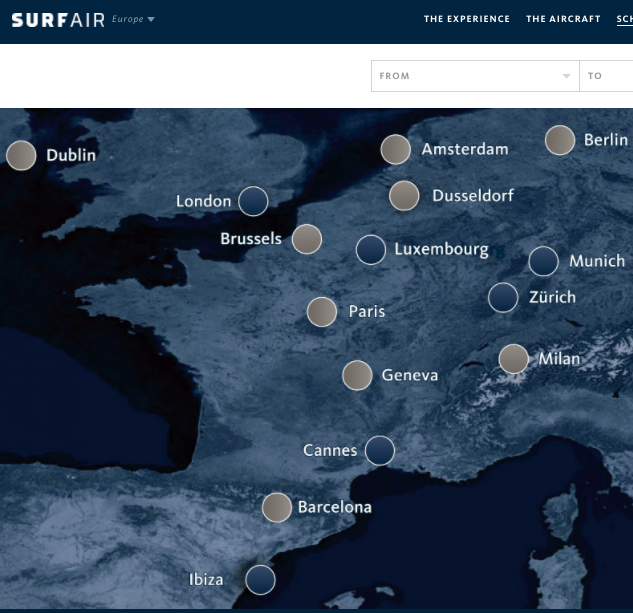Click the London destination marker
This screenshot has height=613, width=633.
pos(253,201)
